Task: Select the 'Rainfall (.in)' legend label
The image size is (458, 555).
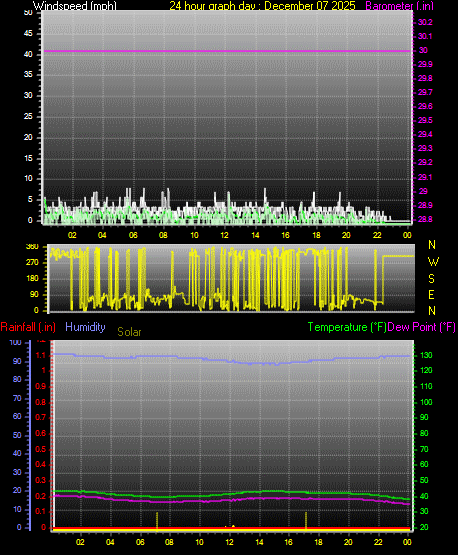Action: point(28,327)
